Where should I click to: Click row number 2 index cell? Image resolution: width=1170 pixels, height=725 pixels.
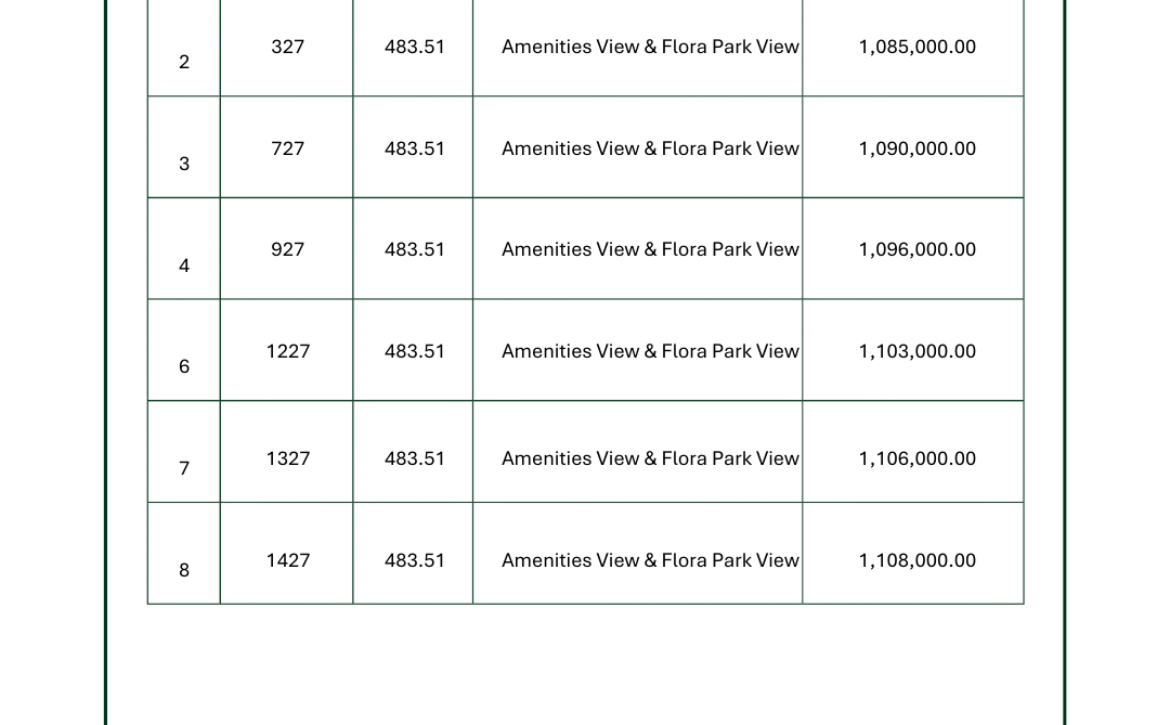[x=184, y=47]
